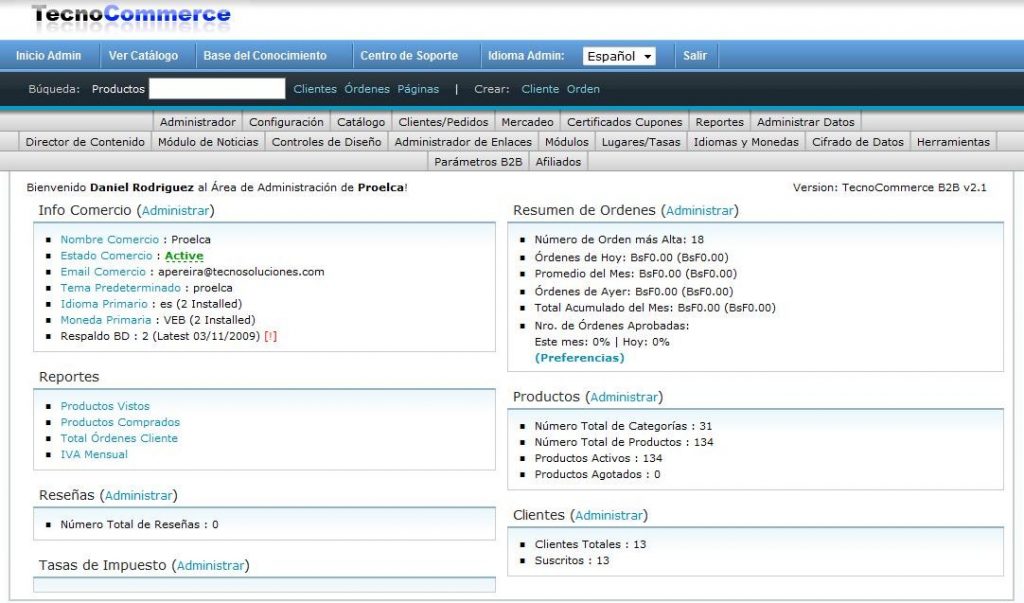Go to Ver Catálogo in top bar
This screenshot has height=603, width=1024.
(143, 56)
